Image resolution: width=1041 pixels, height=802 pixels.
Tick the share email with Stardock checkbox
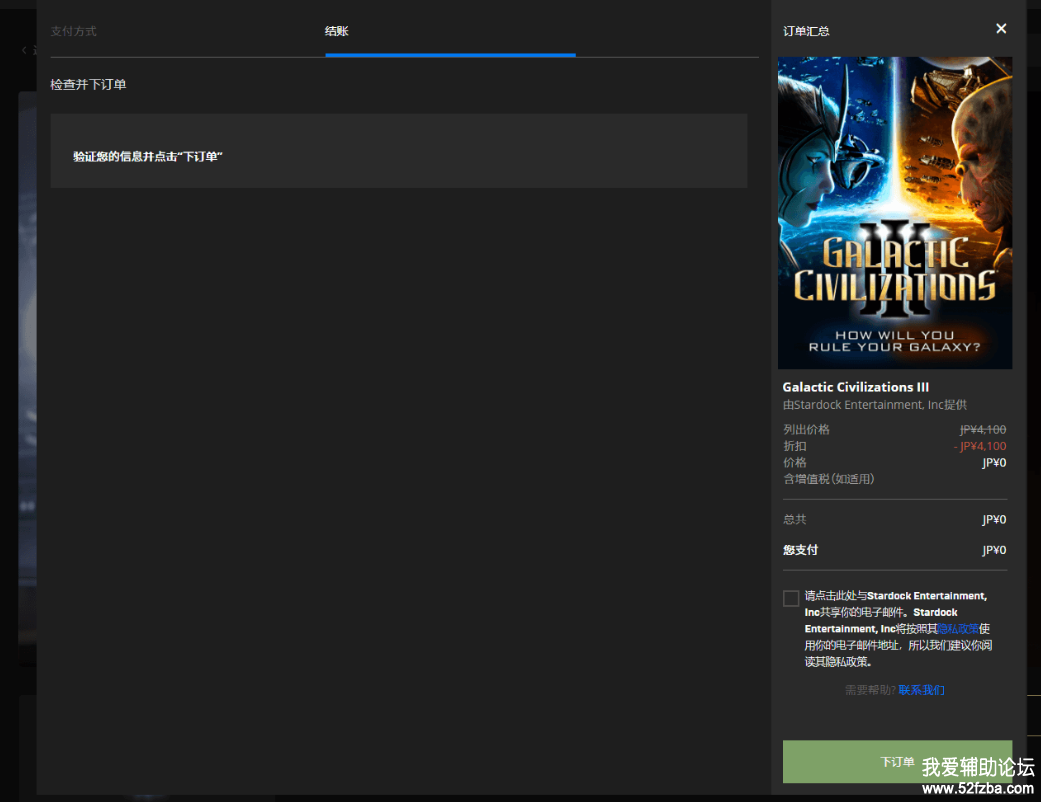791,598
